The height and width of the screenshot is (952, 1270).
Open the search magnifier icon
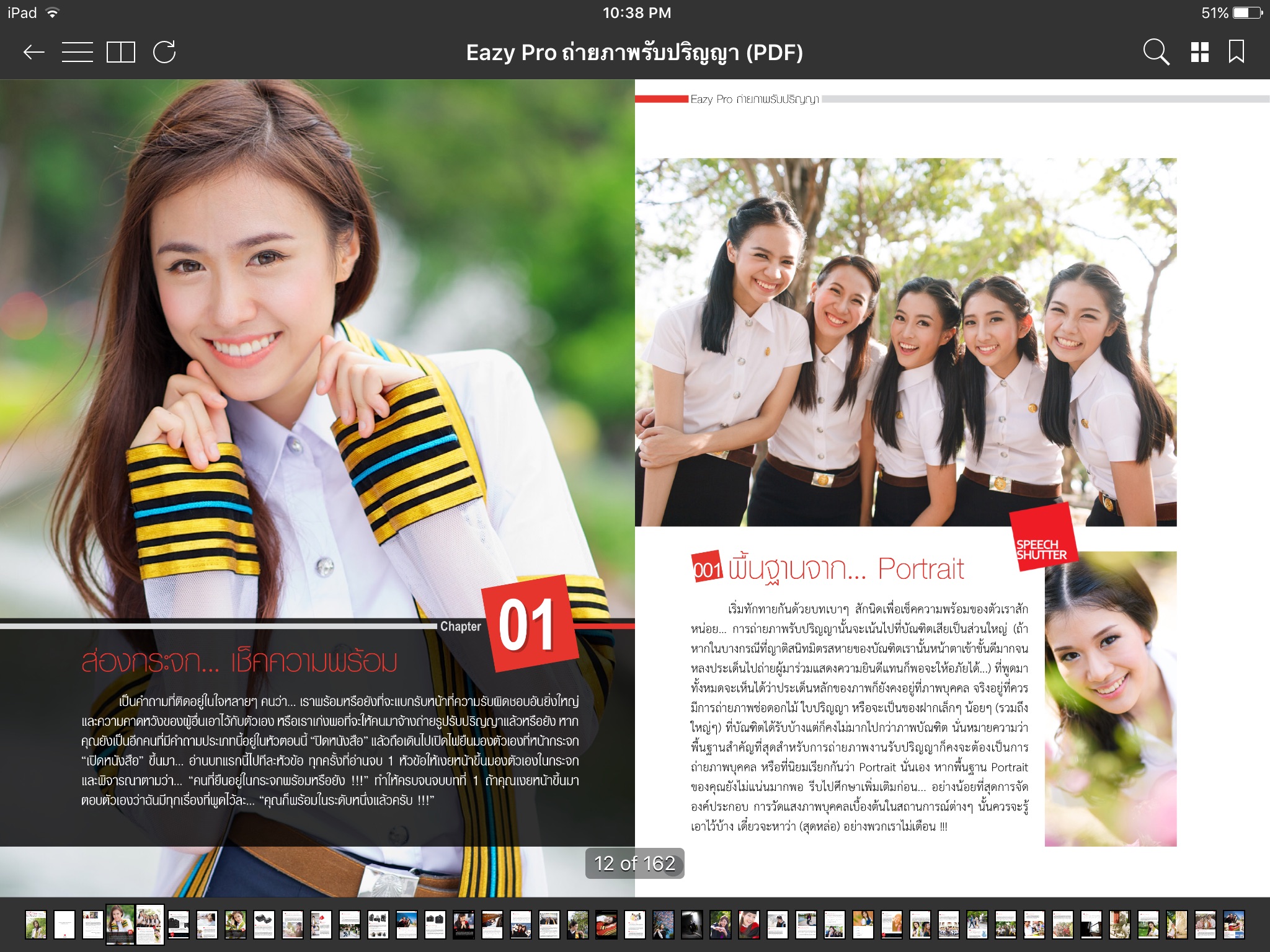(x=1156, y=52)
